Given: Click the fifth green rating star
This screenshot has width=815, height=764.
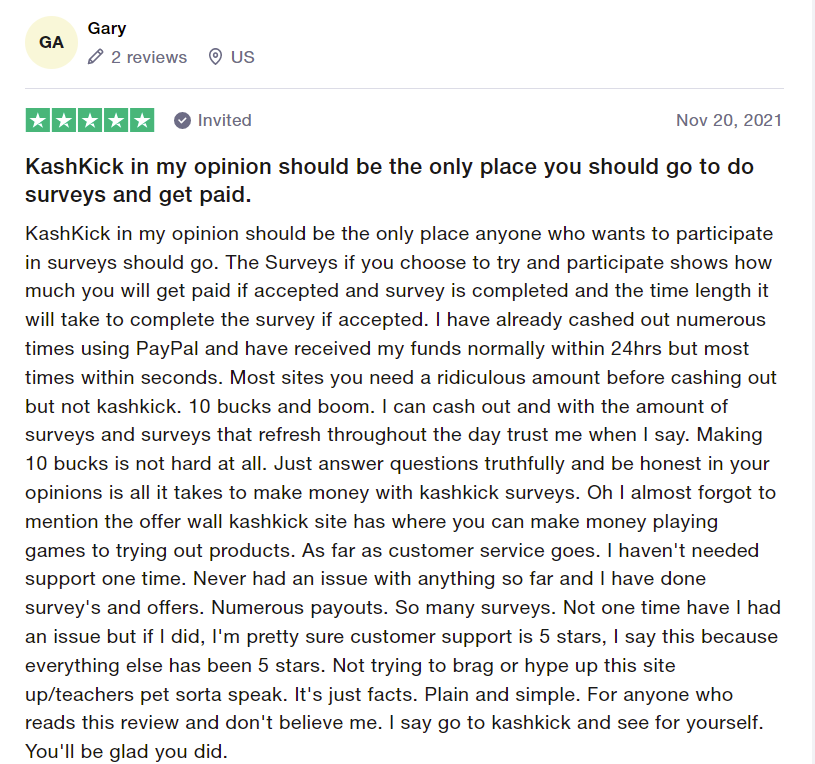Looking at the screenshot, I should click(142, 120).
